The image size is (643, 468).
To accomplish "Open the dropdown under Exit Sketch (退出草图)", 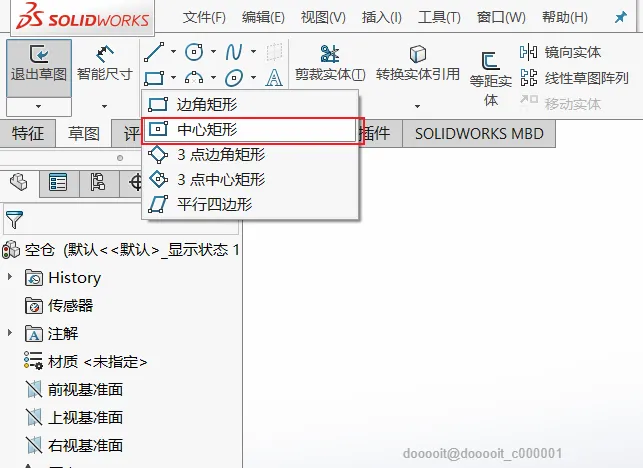I will (x=39, y=106).
